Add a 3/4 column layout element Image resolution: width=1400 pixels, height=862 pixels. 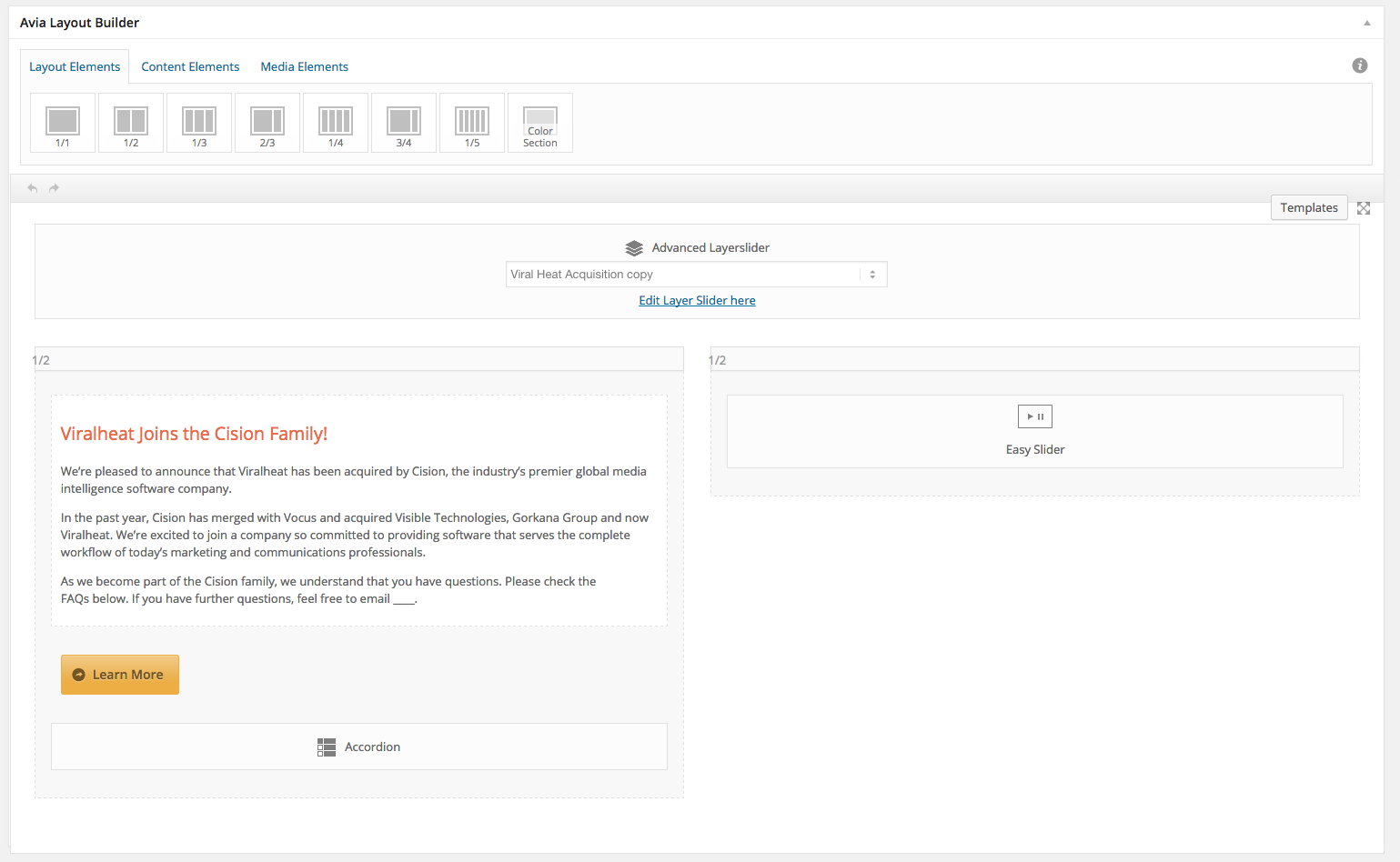pyautogui.click(x=404, y=123)
